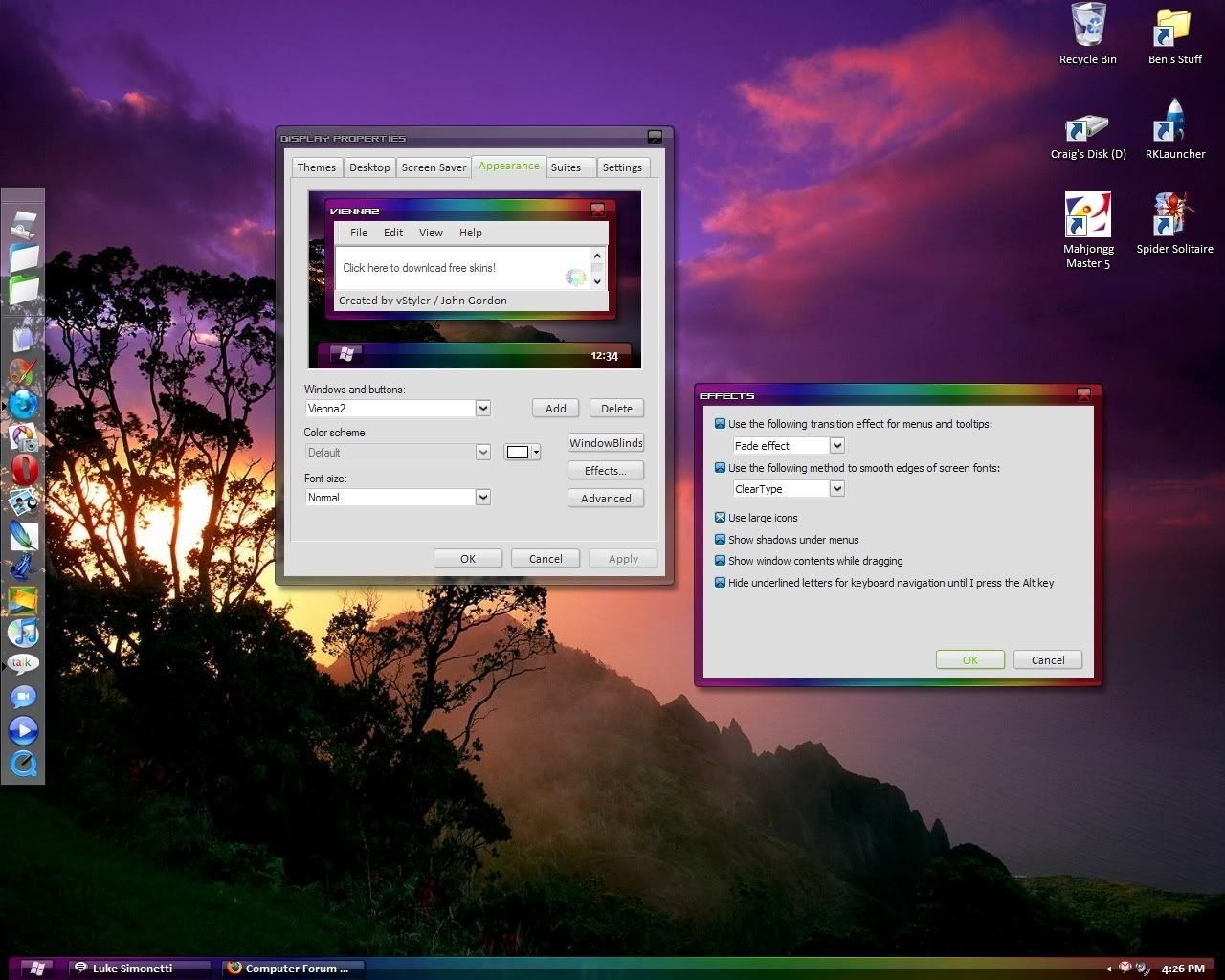Launch the blue frog app in the dock
Image resolution: width=1225 pixels, height=980 pixels.
click(x=24, y=567)
